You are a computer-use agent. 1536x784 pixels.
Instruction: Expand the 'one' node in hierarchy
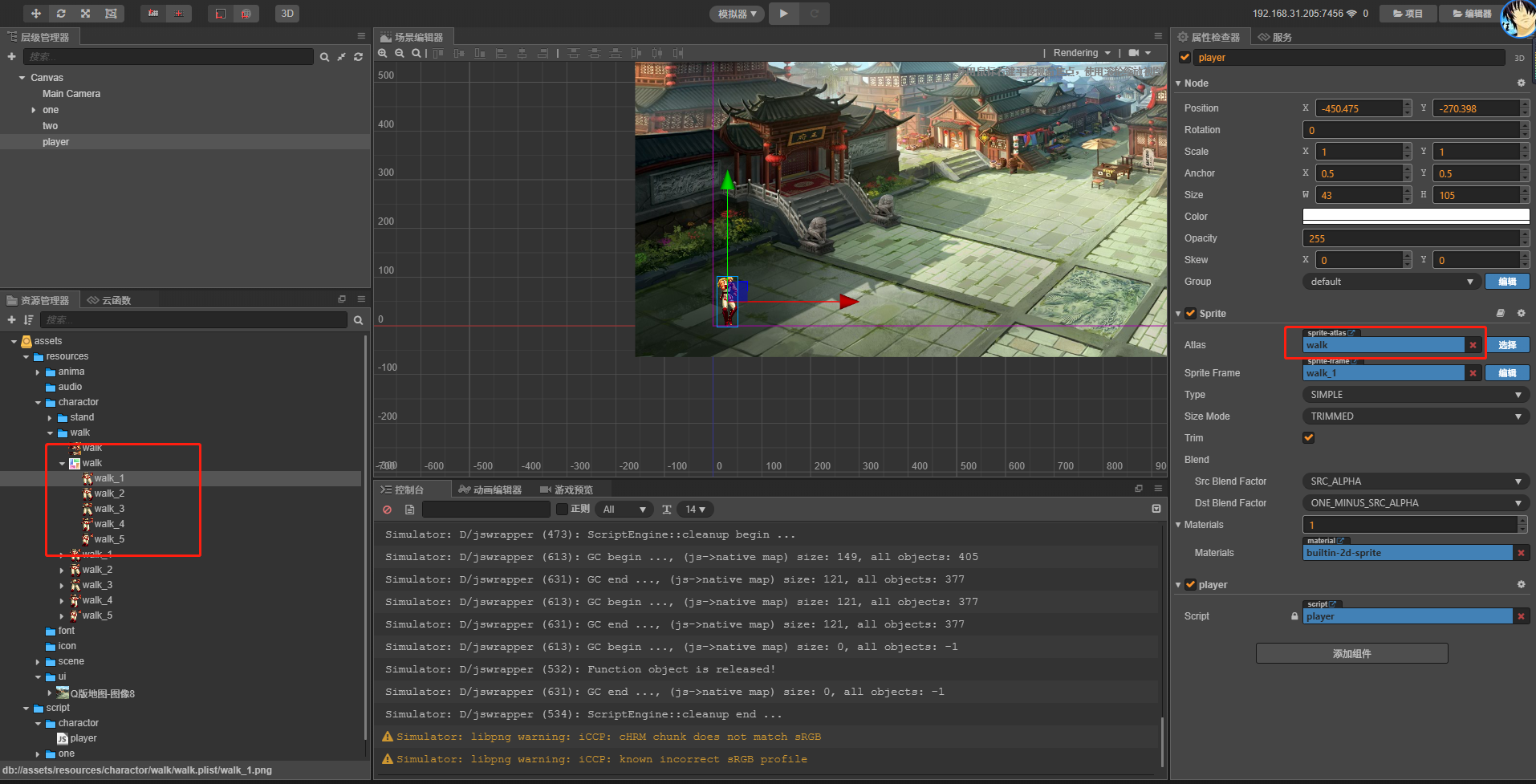click(x=34, y=110)
